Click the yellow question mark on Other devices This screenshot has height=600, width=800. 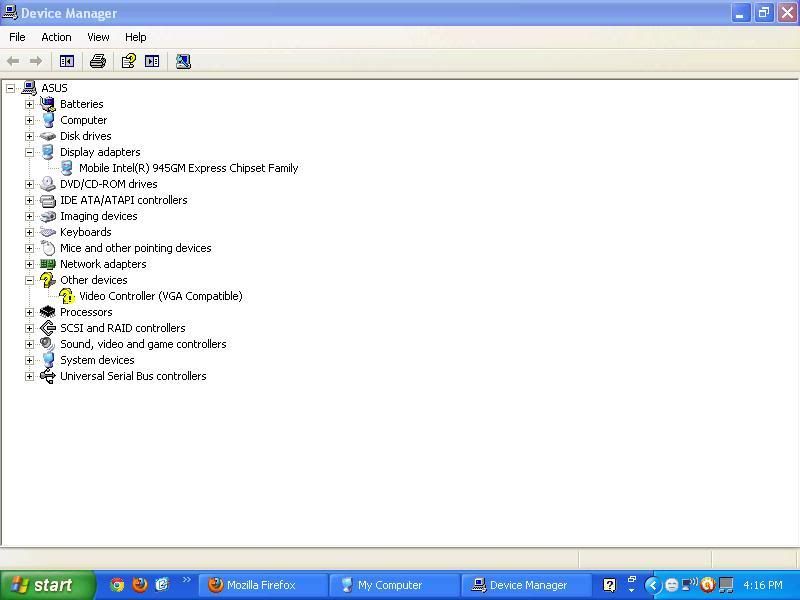point(47,280)
